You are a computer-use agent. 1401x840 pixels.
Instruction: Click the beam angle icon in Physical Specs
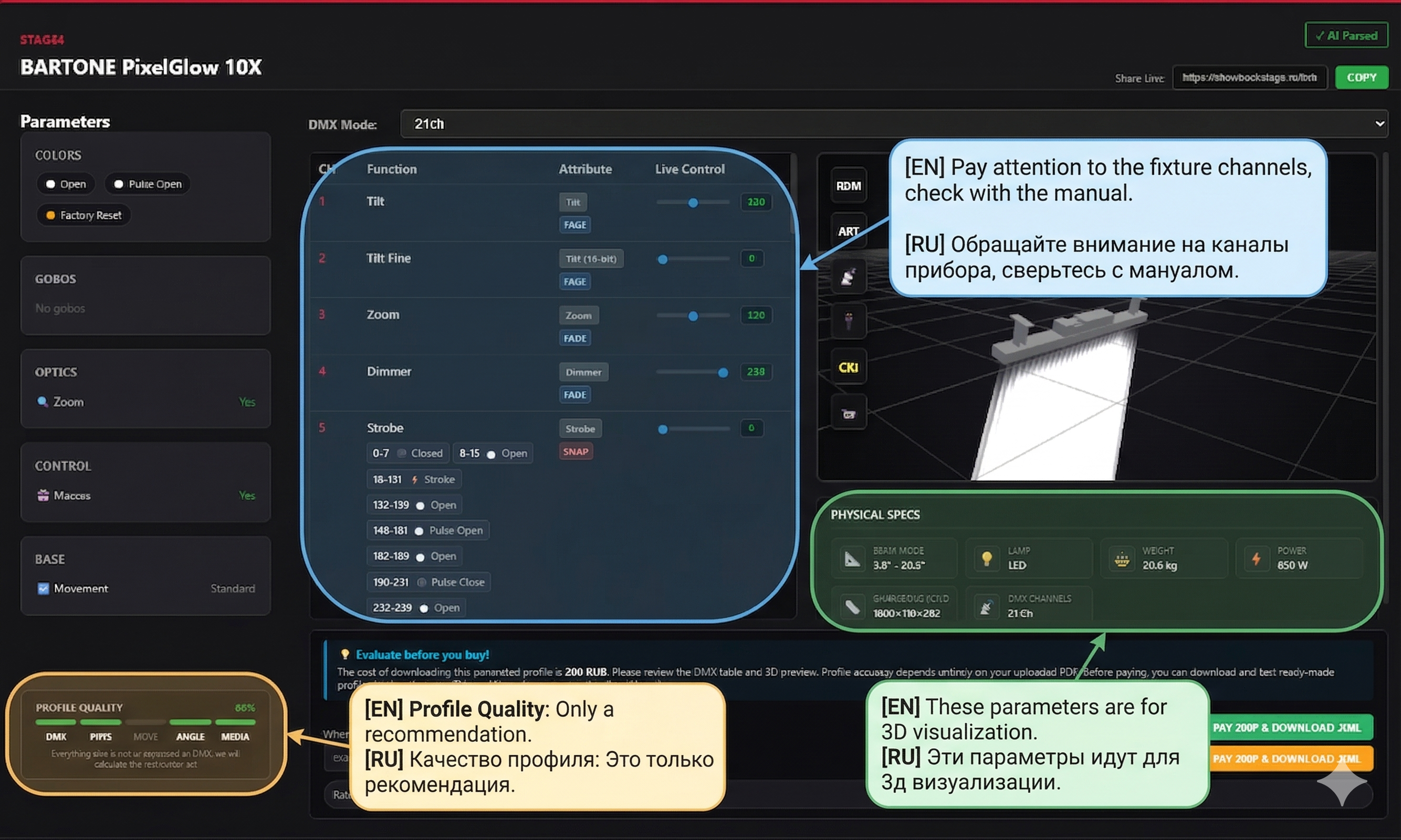click(852, 558)
